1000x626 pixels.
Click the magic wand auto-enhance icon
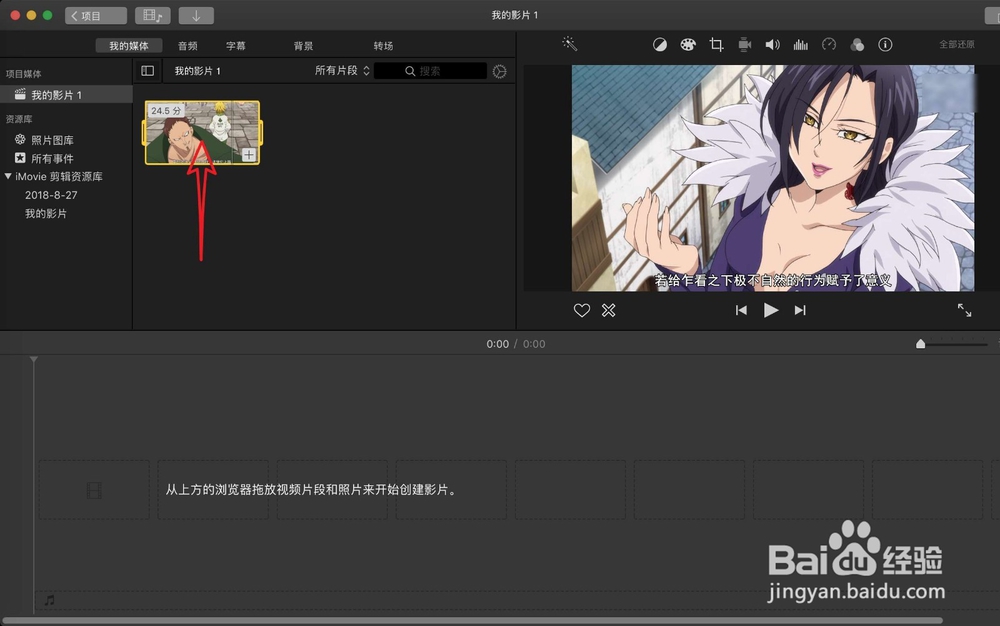coord(570,44)
